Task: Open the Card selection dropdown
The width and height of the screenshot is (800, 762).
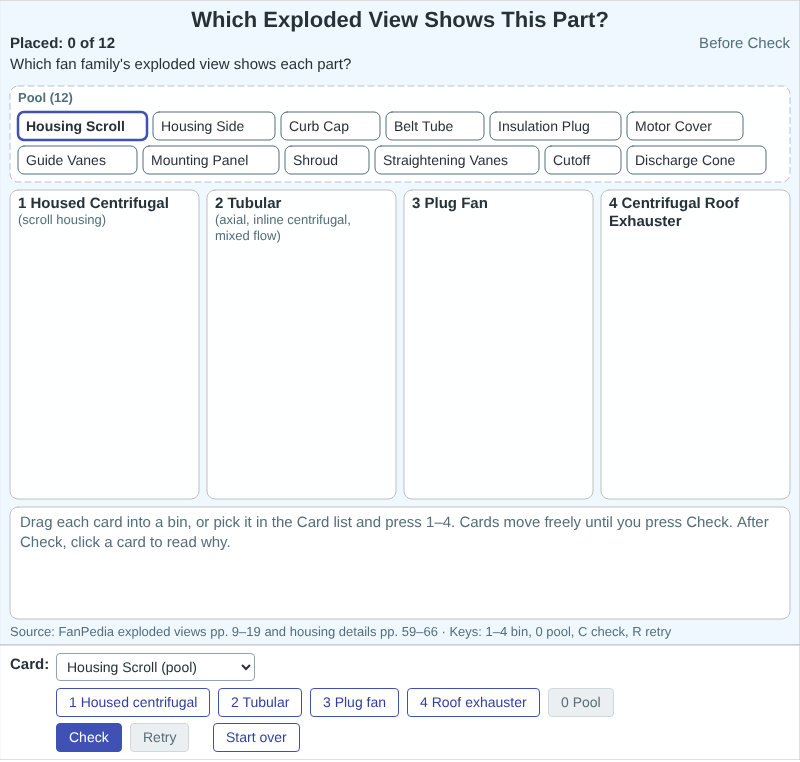Action: (156, 667)
